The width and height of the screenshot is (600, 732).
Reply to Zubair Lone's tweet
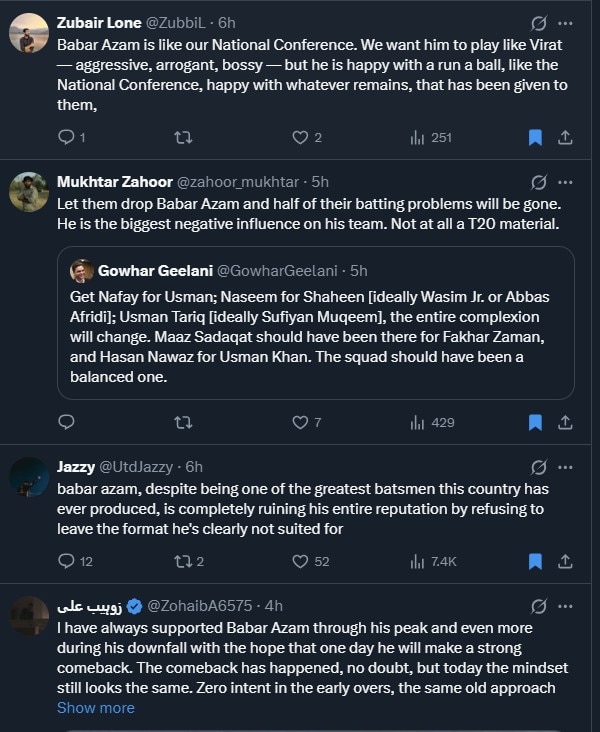click(x=67, y=137)
